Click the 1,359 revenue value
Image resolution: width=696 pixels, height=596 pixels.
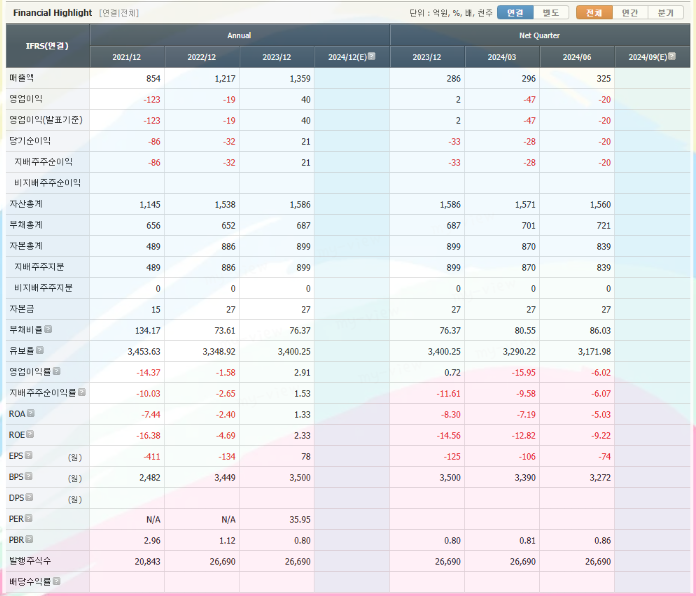pos(300,79)
